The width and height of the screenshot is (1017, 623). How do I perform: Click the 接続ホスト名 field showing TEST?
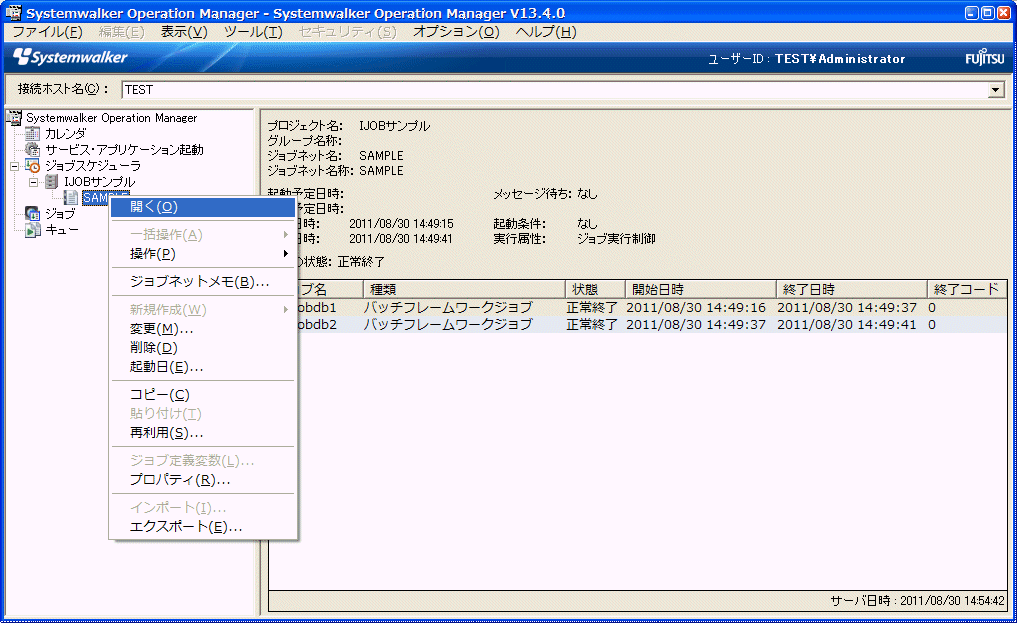point(555,89)
